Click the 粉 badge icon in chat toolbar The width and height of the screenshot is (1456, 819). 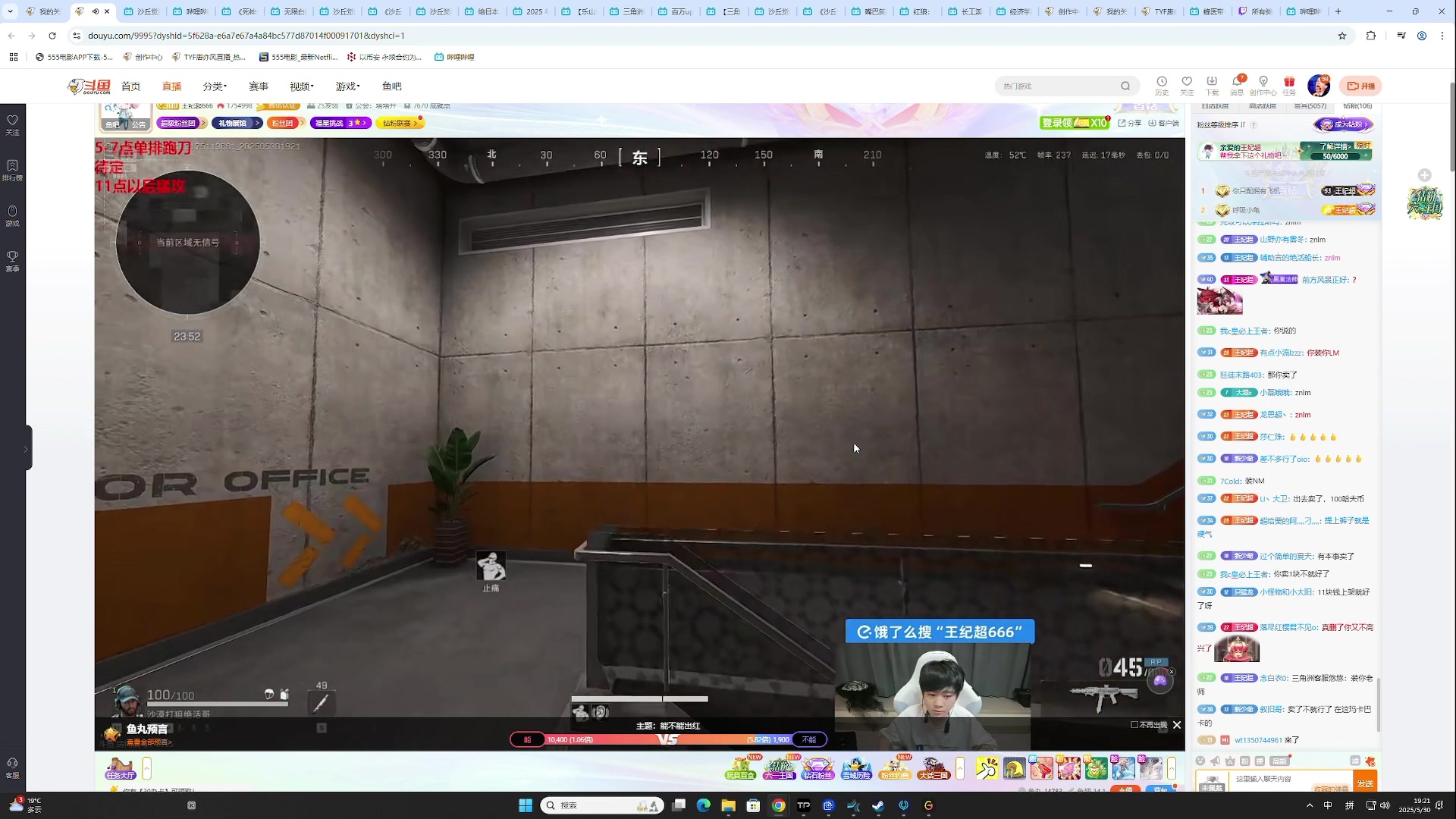1244,761
